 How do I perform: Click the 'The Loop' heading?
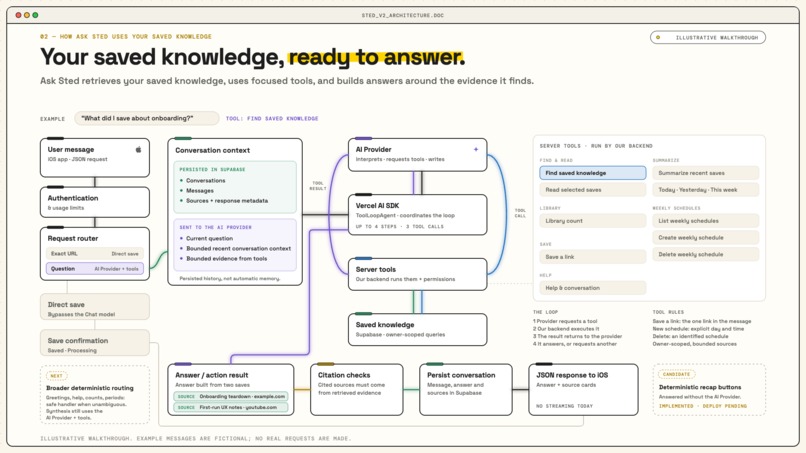tap(545, 312)
